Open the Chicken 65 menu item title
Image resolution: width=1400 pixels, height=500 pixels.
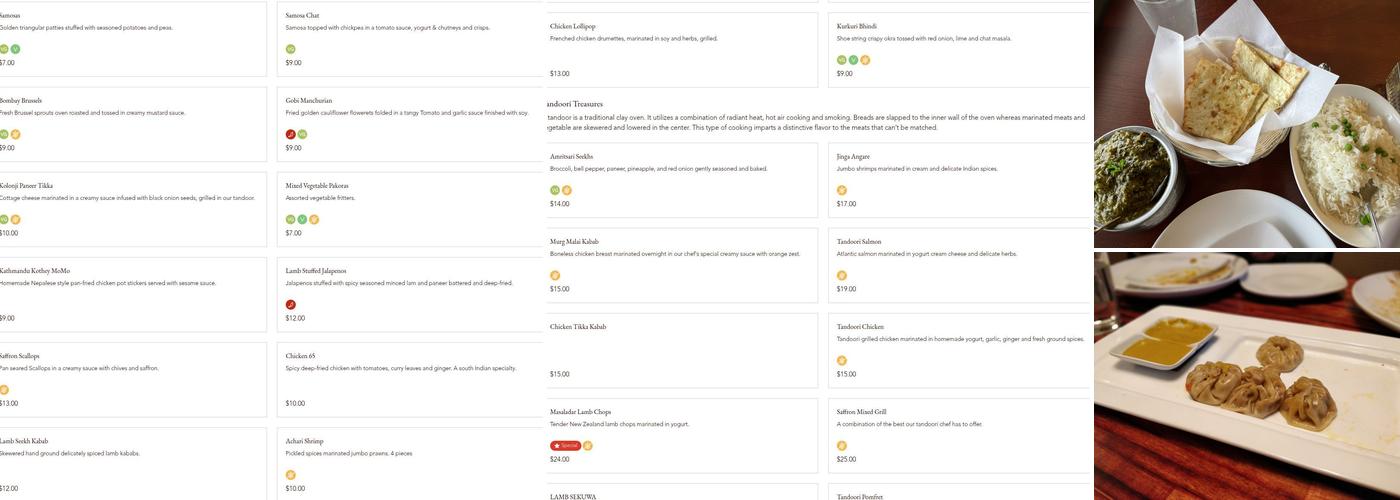(300, 356)
